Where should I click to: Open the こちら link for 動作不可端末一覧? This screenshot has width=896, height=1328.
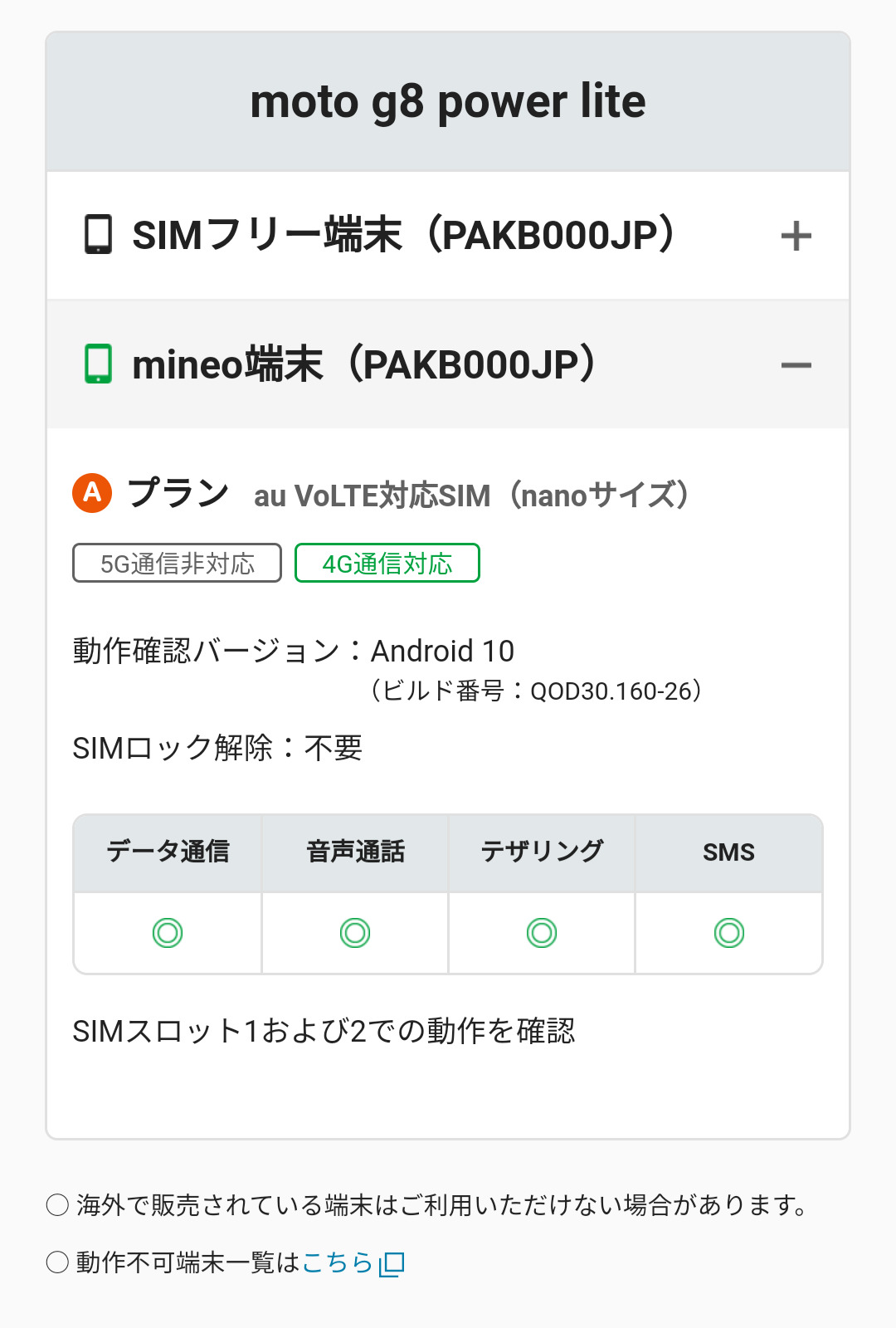[337, 1262]
